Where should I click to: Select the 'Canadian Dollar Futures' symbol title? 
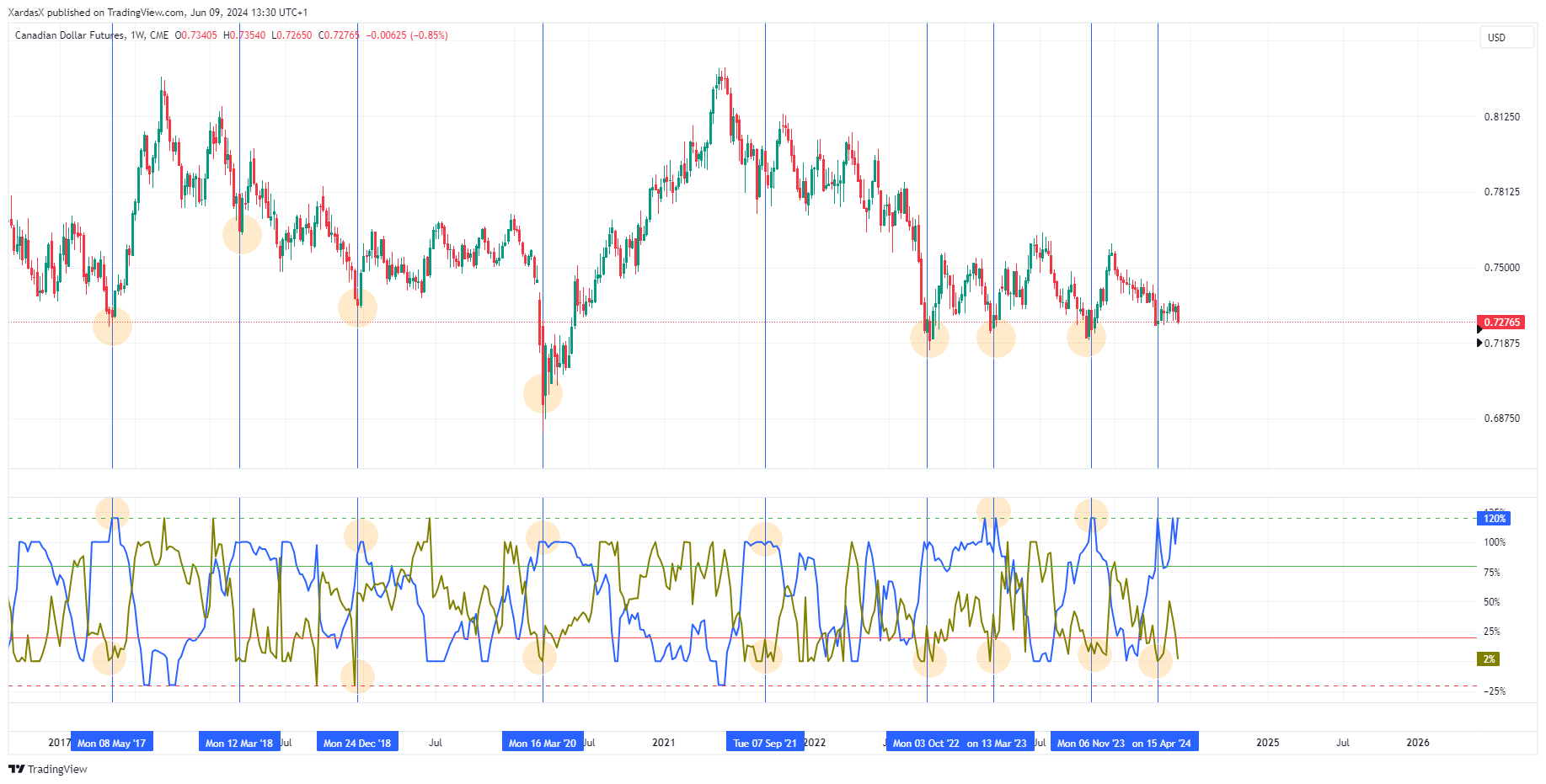70,35
